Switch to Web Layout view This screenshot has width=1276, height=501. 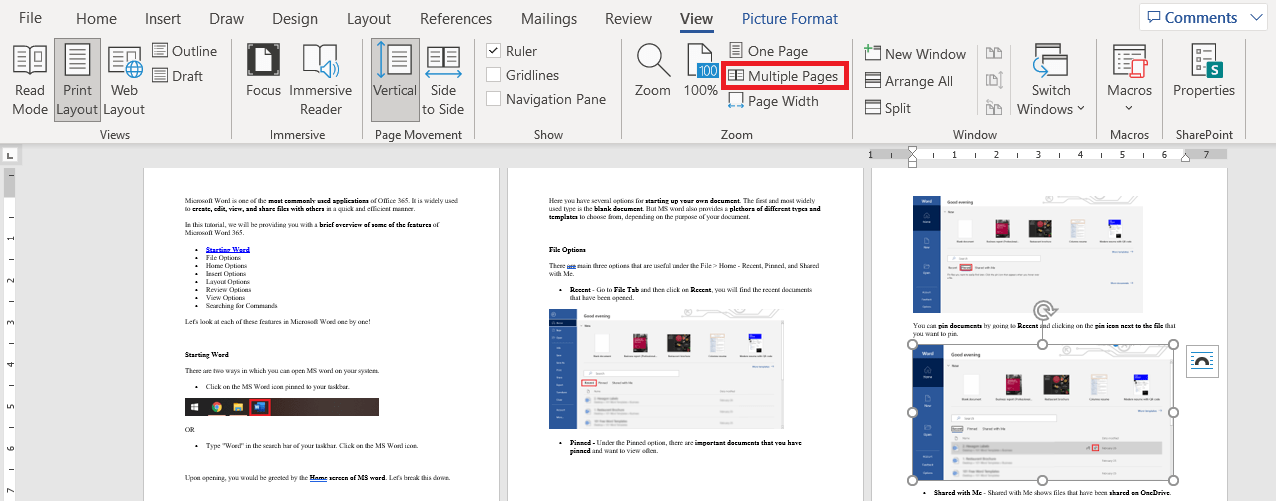[x=124, y=81]
